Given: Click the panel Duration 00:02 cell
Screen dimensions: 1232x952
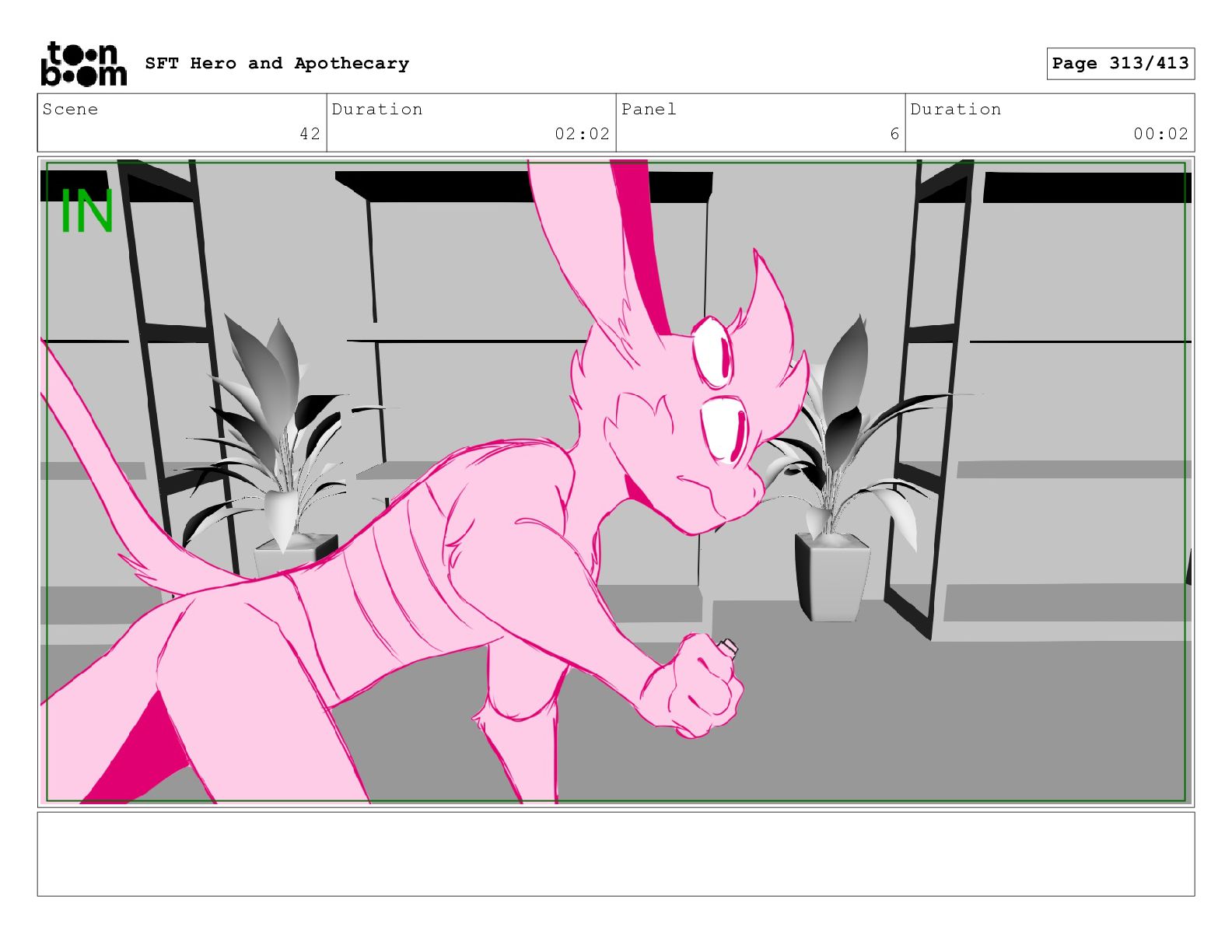Looking at the screenshot, I should (1050, 123).
